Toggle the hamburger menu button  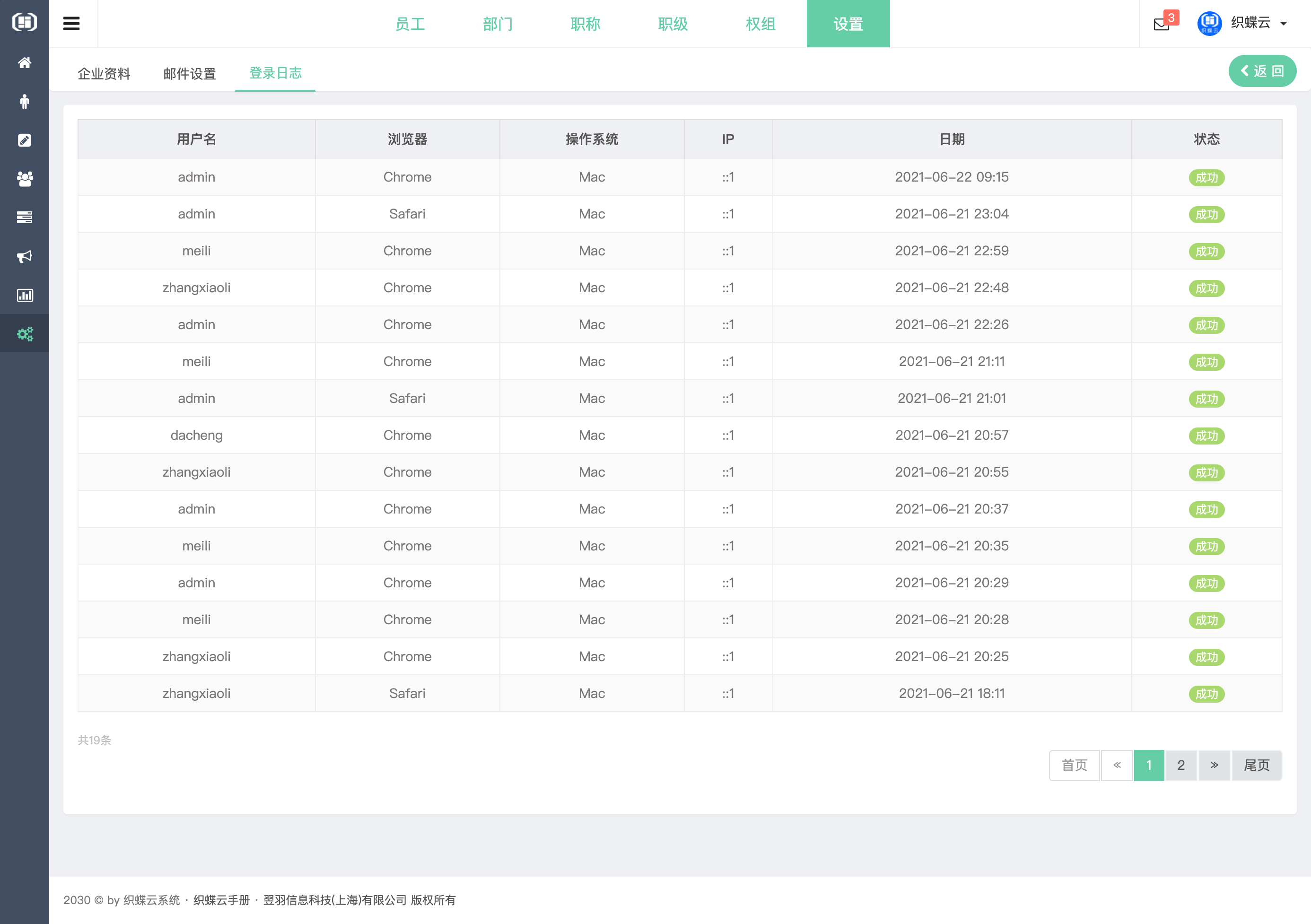click(x=71, y=24)
